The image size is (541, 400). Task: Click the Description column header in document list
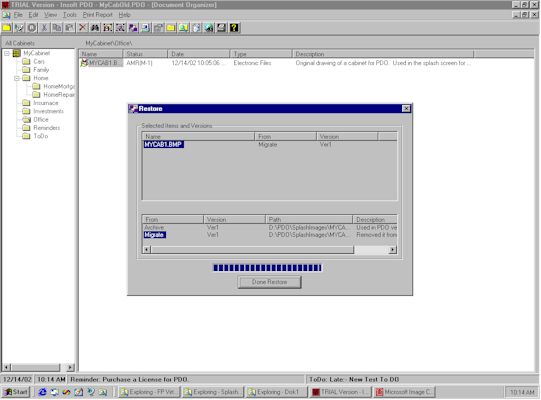(383, 54)
